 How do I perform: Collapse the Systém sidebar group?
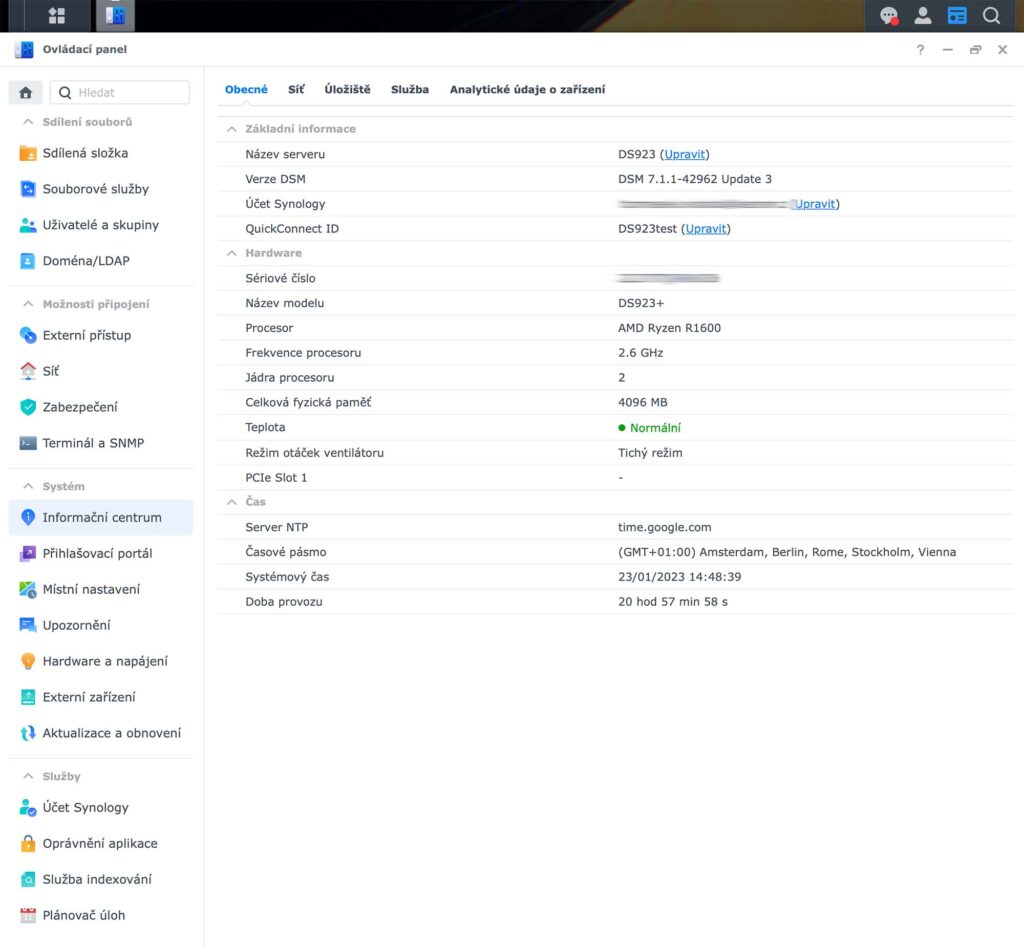coord(28,487)
